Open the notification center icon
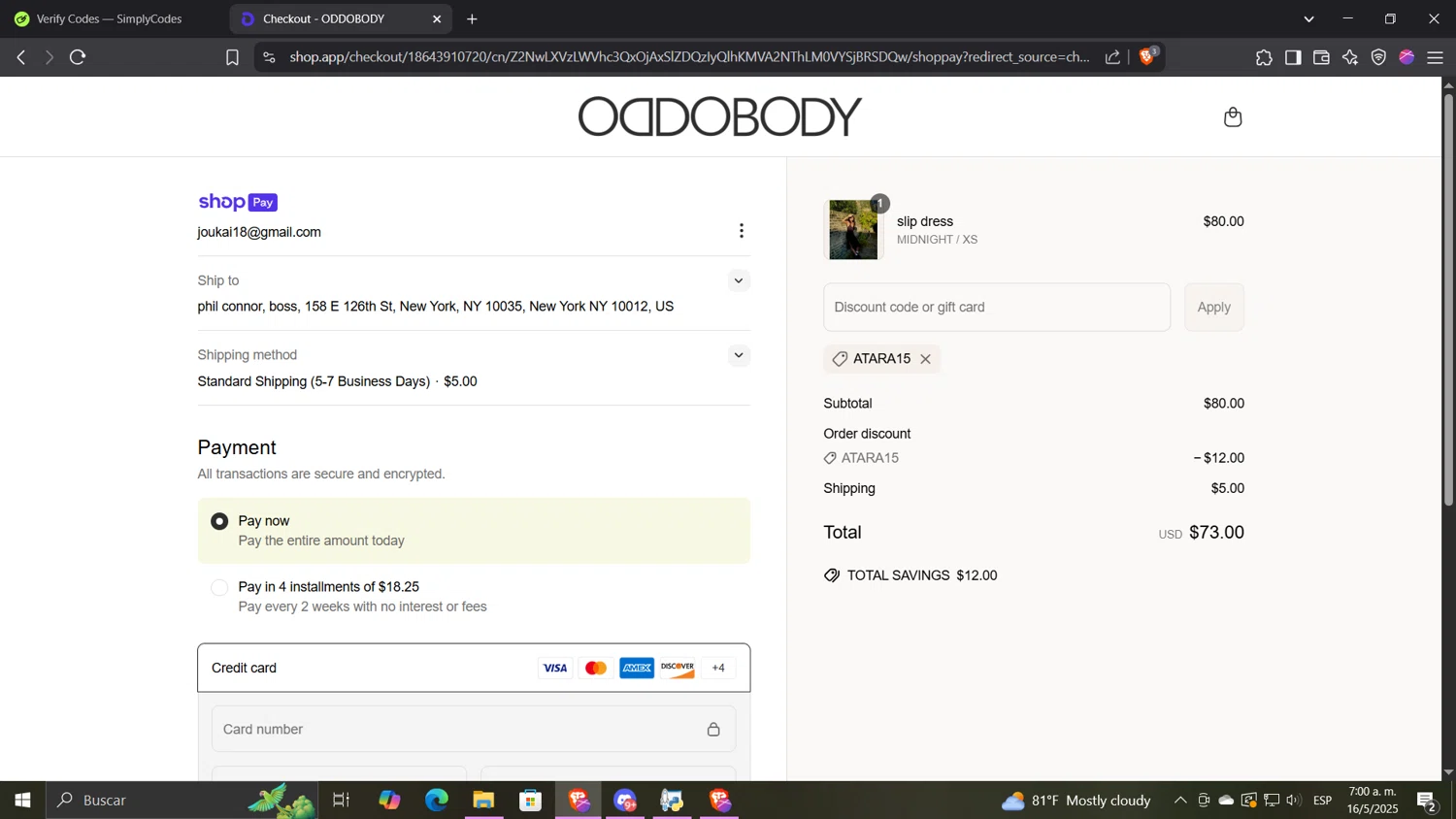 1427,801
